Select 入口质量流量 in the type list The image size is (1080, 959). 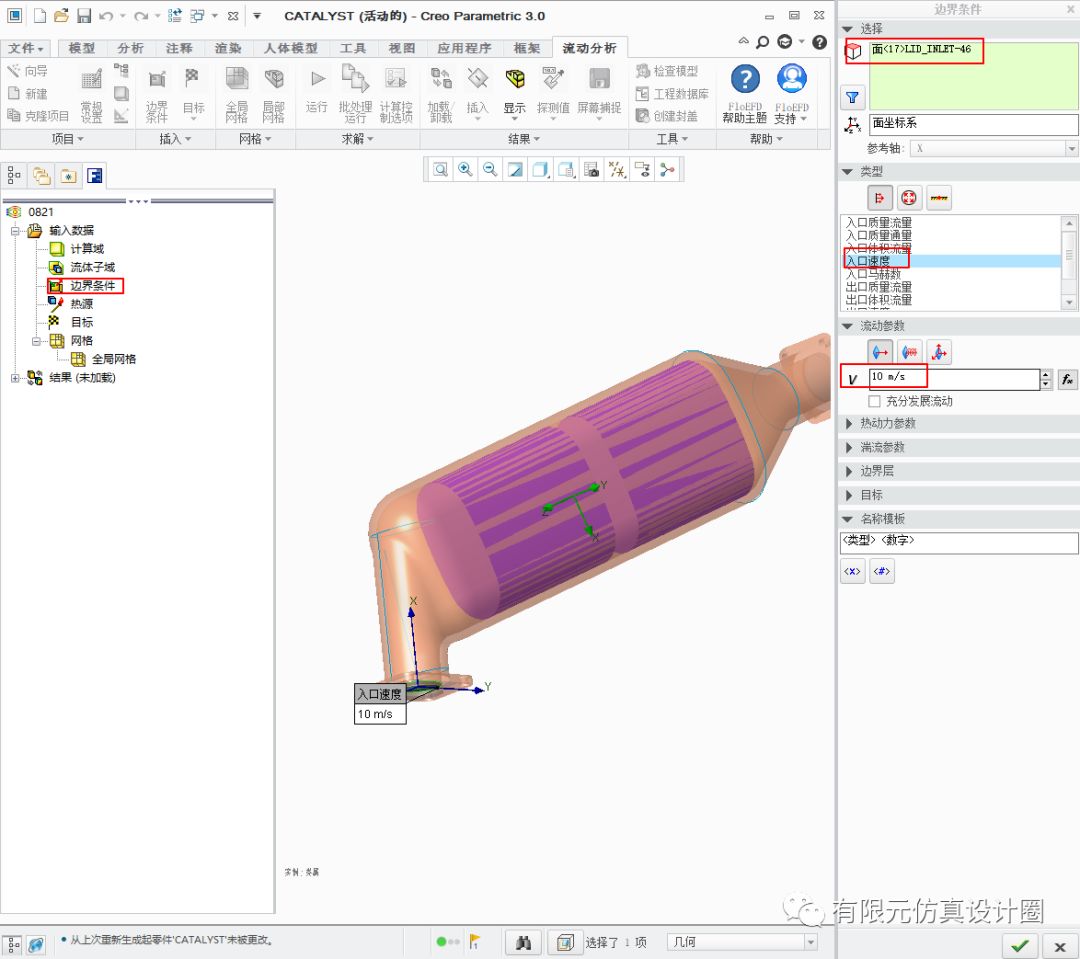point(878,223)
